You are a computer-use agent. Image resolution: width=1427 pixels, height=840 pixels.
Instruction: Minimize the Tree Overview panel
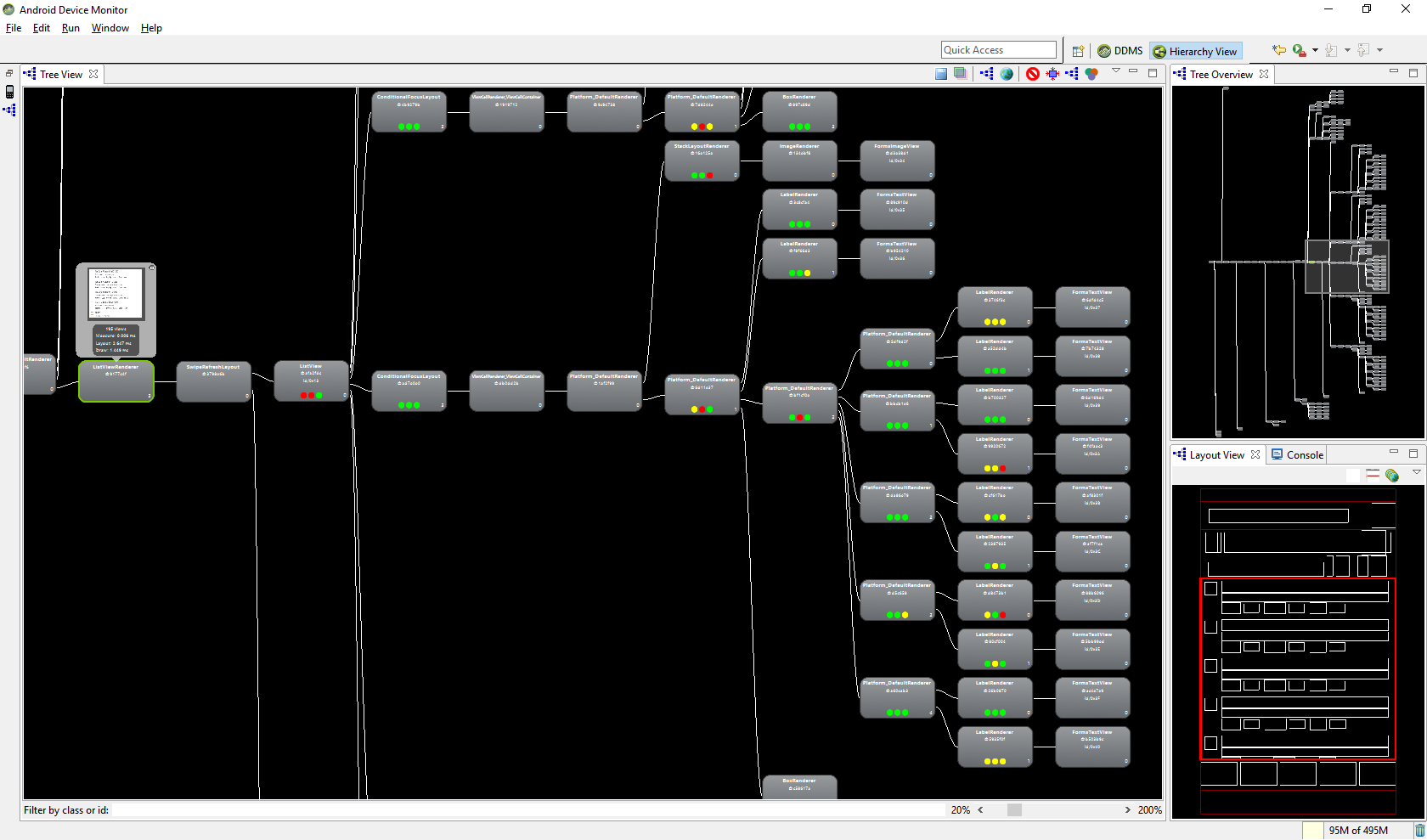pyautogui.click(x=1394, y=71)
